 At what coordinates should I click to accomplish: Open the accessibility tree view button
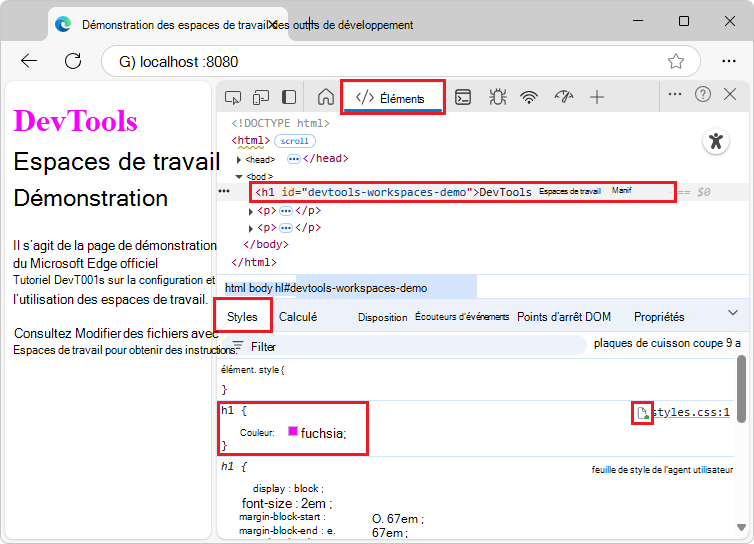click(716, 141)
